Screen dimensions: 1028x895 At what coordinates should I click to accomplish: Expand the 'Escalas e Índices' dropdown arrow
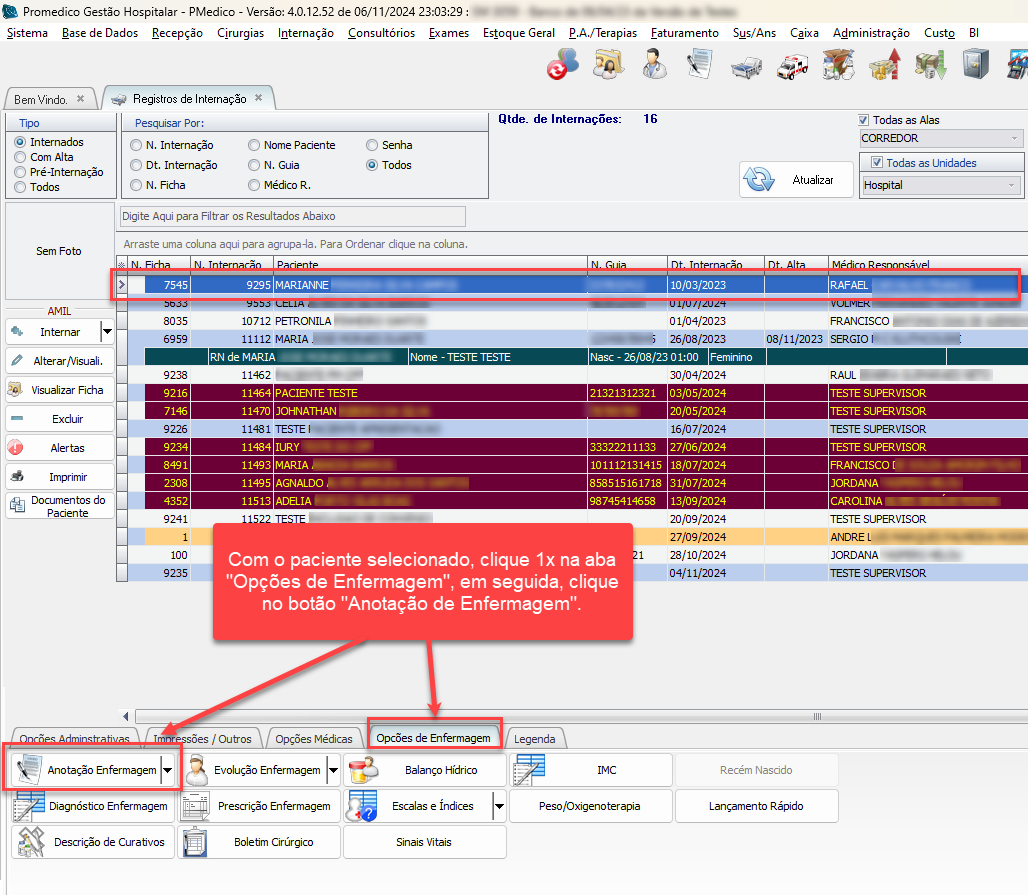(x=497, y=806)
